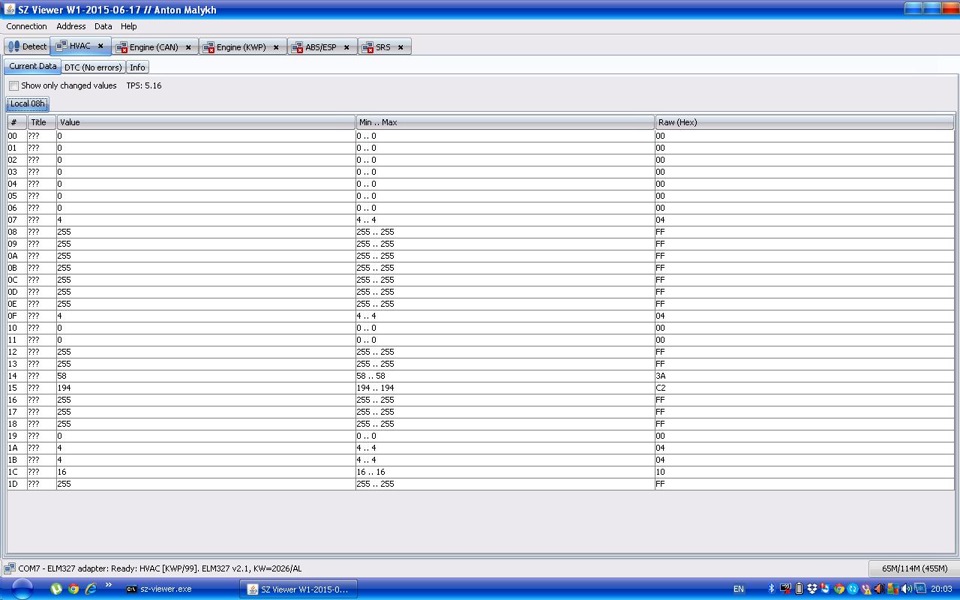Image resolution: width=960 pixels, height=600 pixels.
Task: Select row number 07 cell
Action: click(17, 220)
